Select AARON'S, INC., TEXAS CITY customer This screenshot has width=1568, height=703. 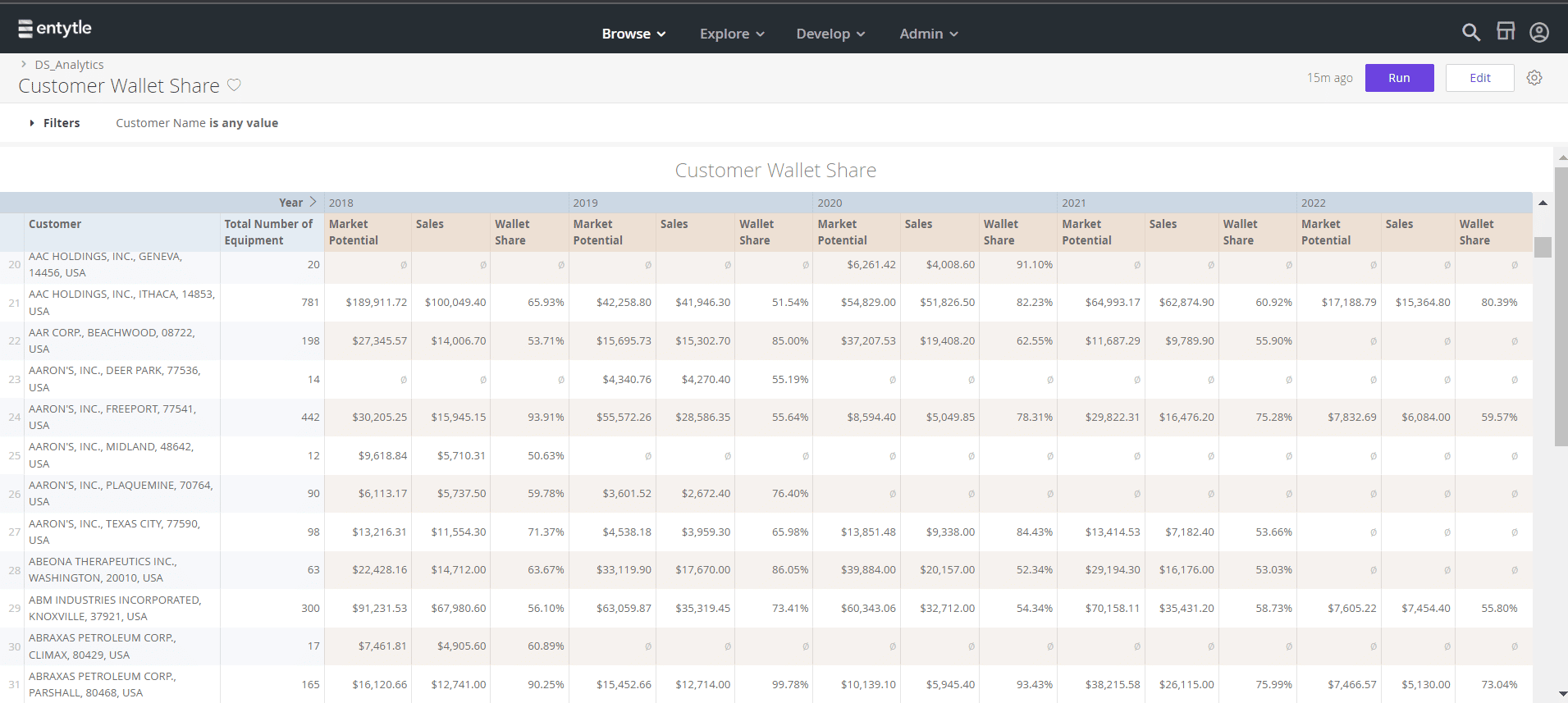click(114, 532)
